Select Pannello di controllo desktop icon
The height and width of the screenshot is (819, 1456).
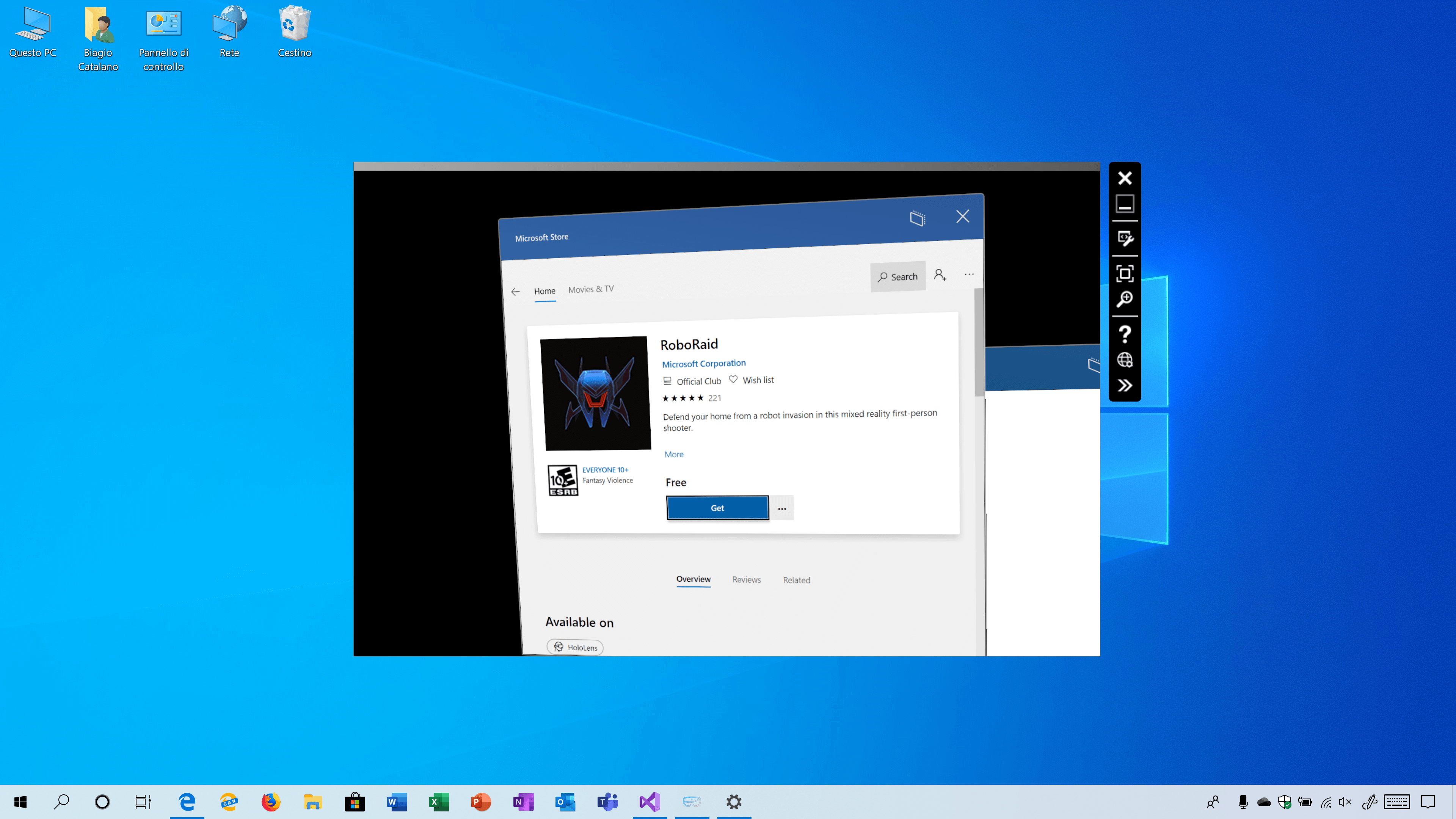tap(163, 39)
